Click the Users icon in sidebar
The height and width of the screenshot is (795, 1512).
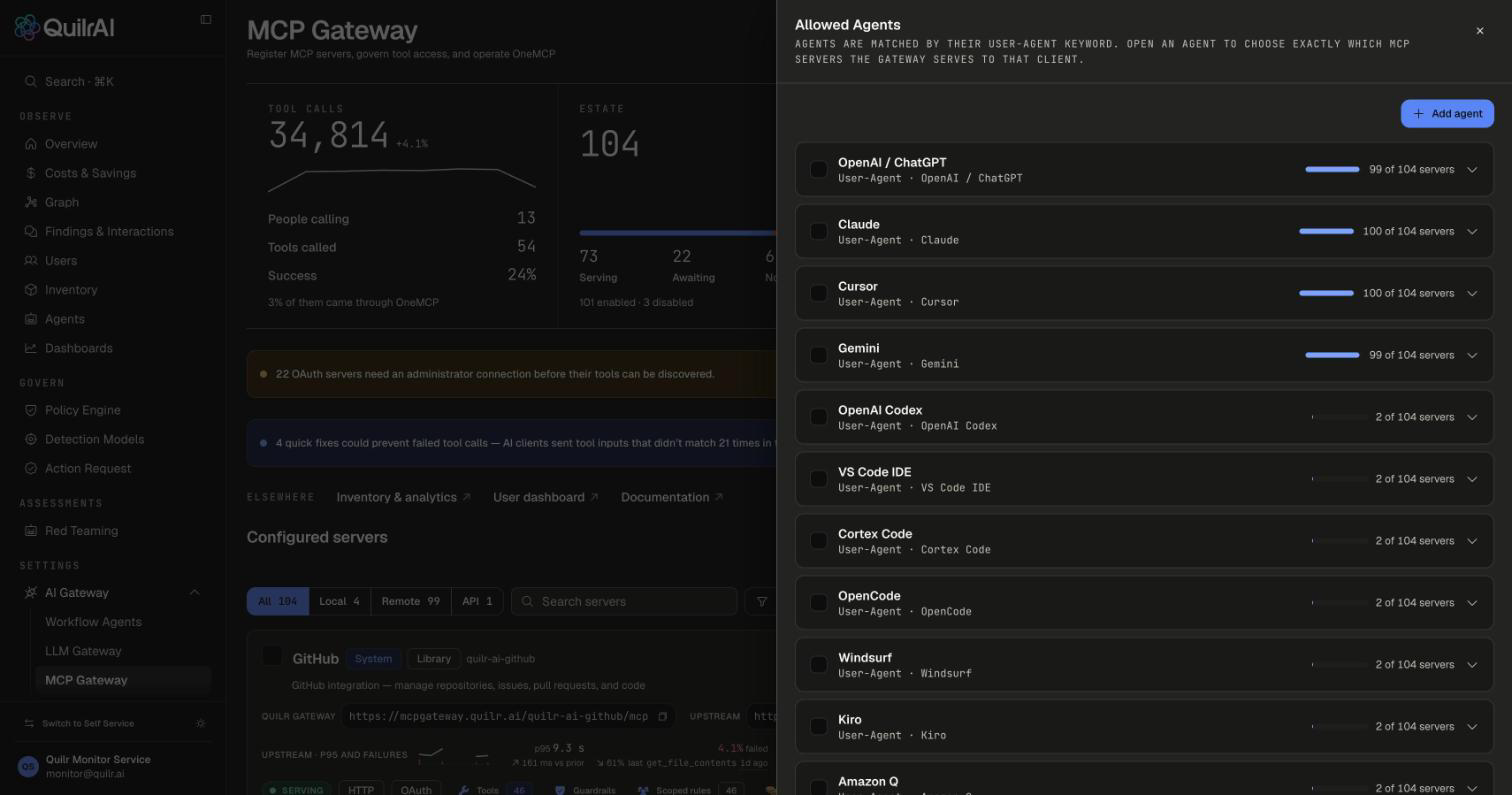point(31,260)
